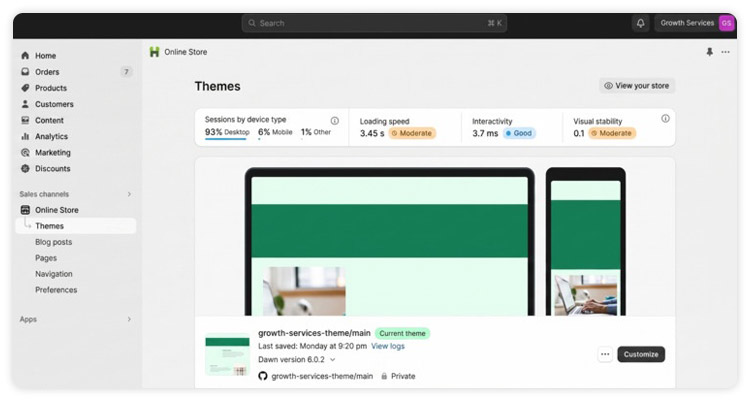This screenshot has width=750, height=400.
Task: Click the info icon beside Sessions by device type
Action: (x=335, y=121)
